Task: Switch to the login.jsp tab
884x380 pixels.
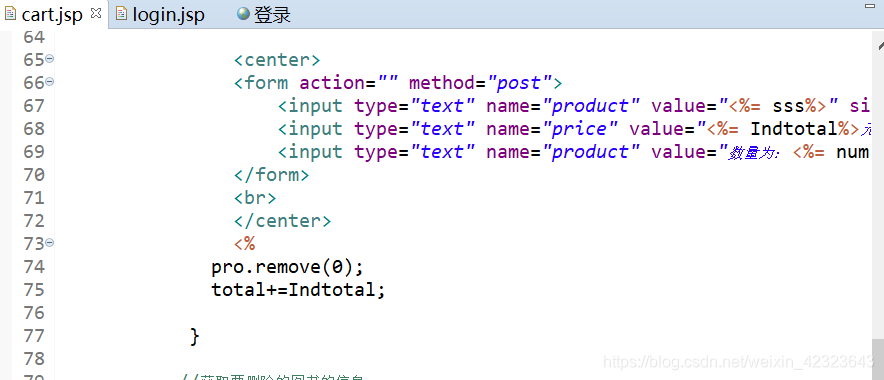Action: (x=160, y=15)
